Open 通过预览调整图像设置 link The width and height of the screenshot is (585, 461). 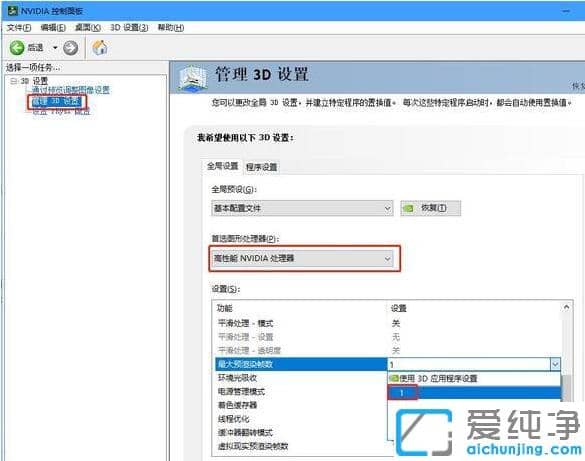(x=71, y=90)
